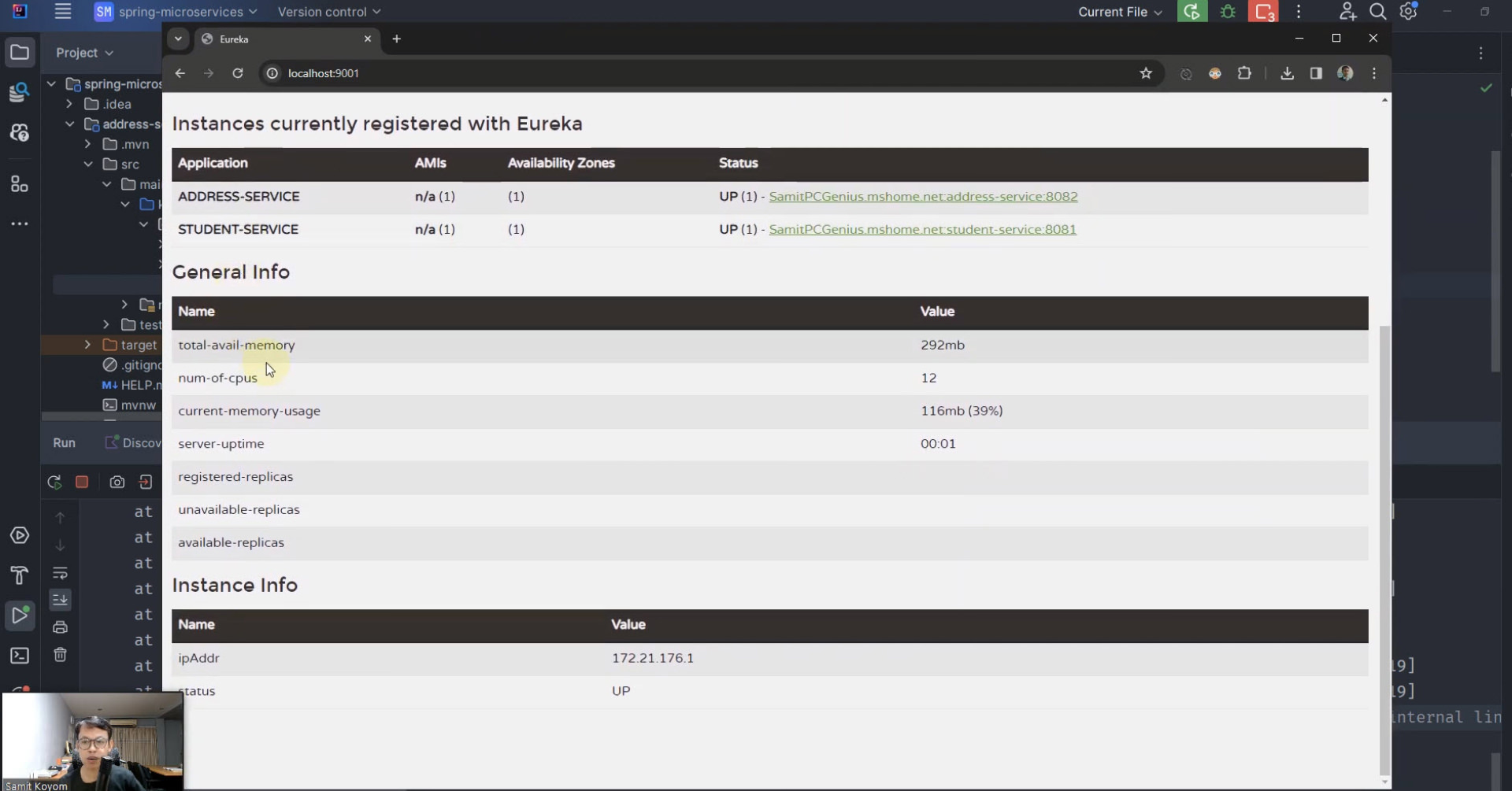This screenshot has width=1512, height=791.
Task: Open the browser Extensions puzzle icon
Action: pyautogui.click(x=1244, y=73)
